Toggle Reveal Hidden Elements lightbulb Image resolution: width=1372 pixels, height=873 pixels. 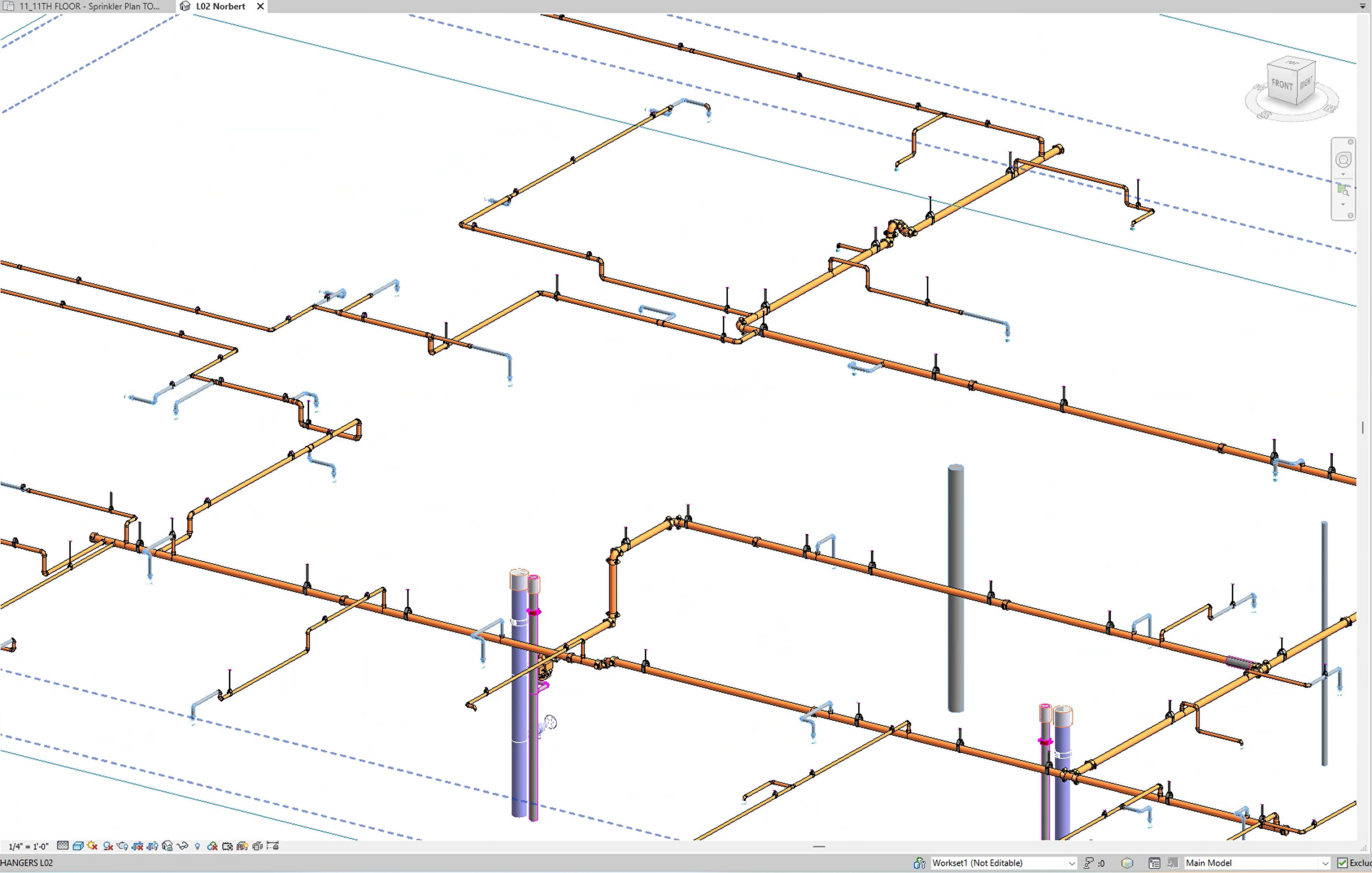[x=197, y=846]
